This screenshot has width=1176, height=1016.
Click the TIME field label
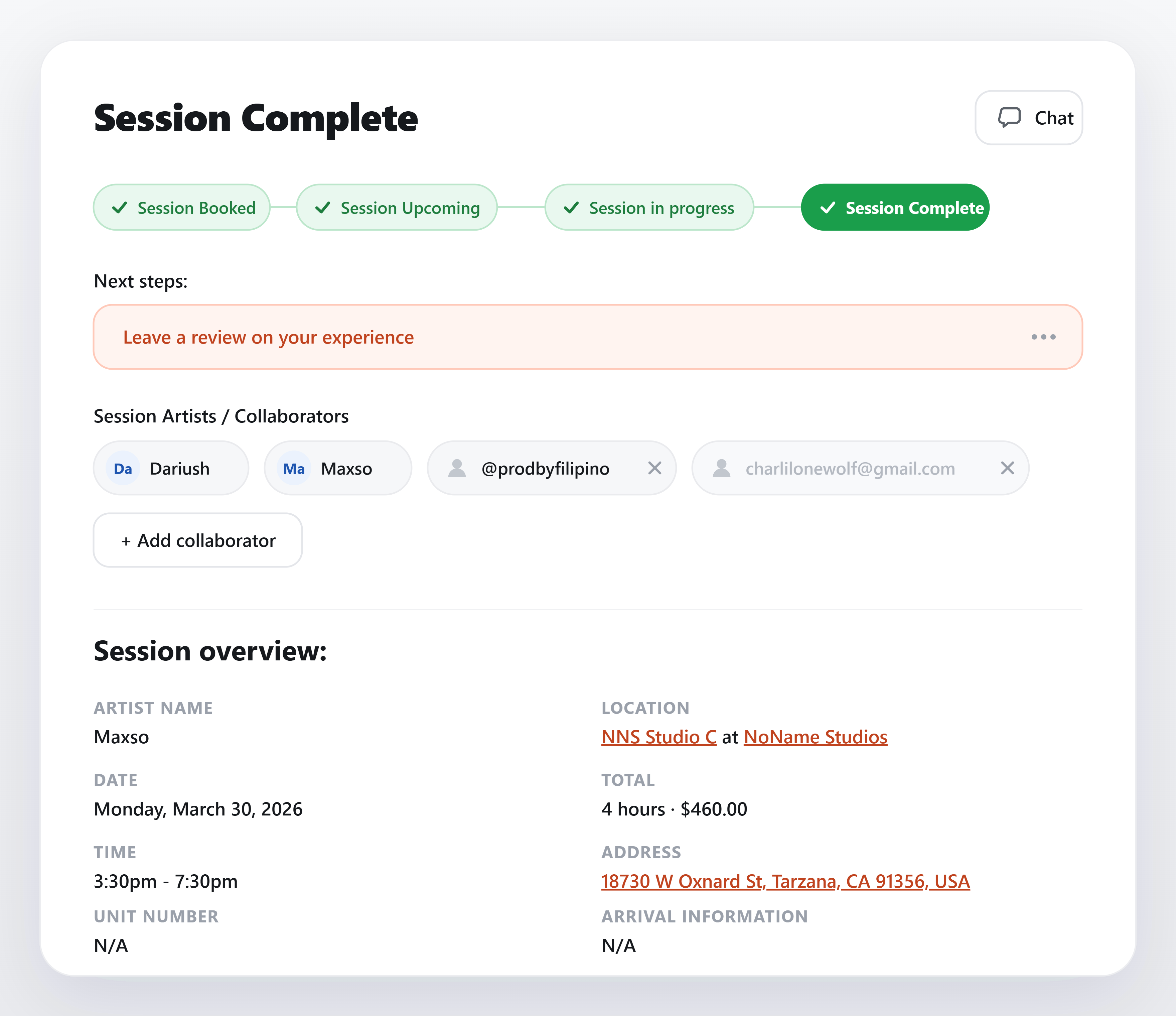pos(115,853)
